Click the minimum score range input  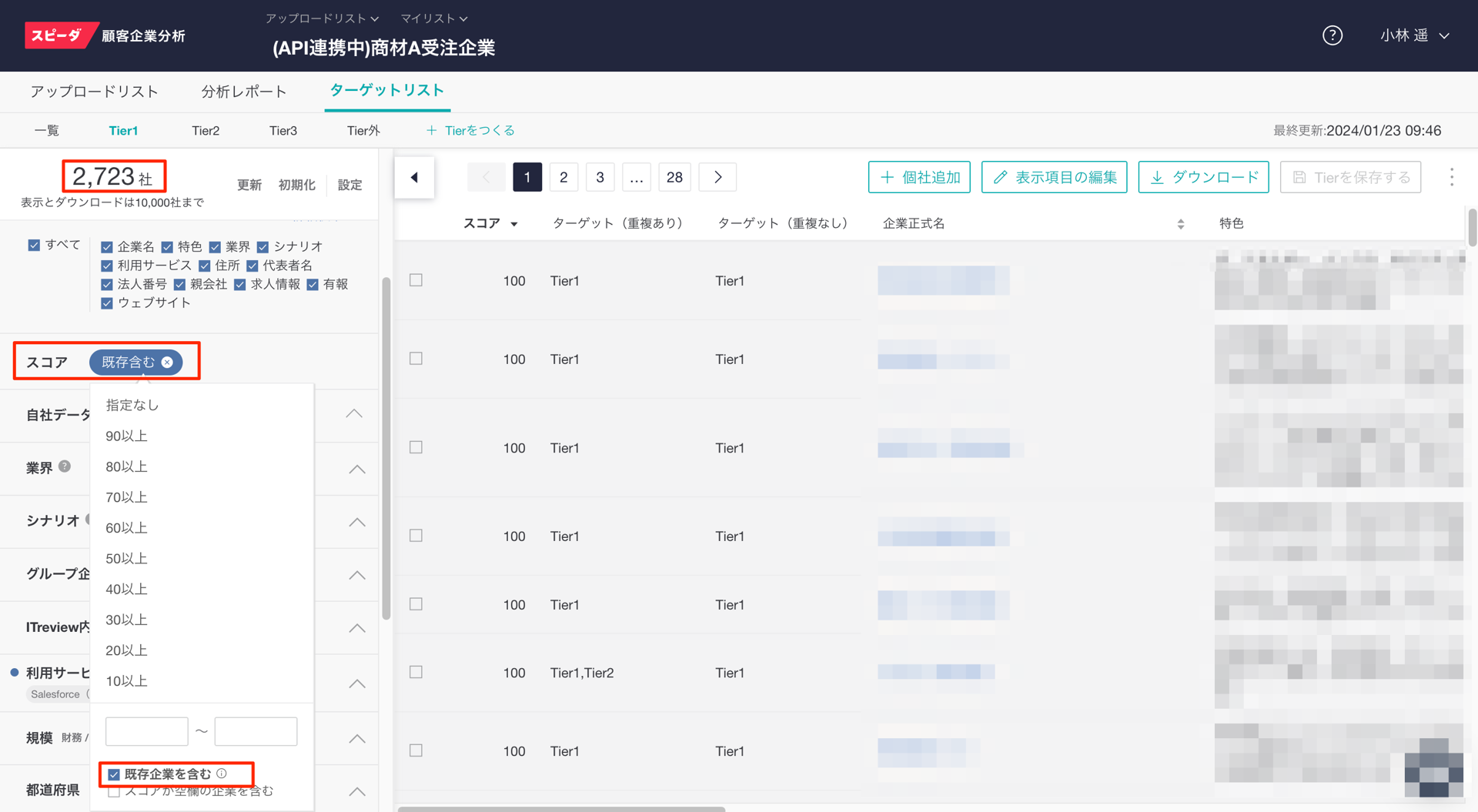(x=147, y=731)
